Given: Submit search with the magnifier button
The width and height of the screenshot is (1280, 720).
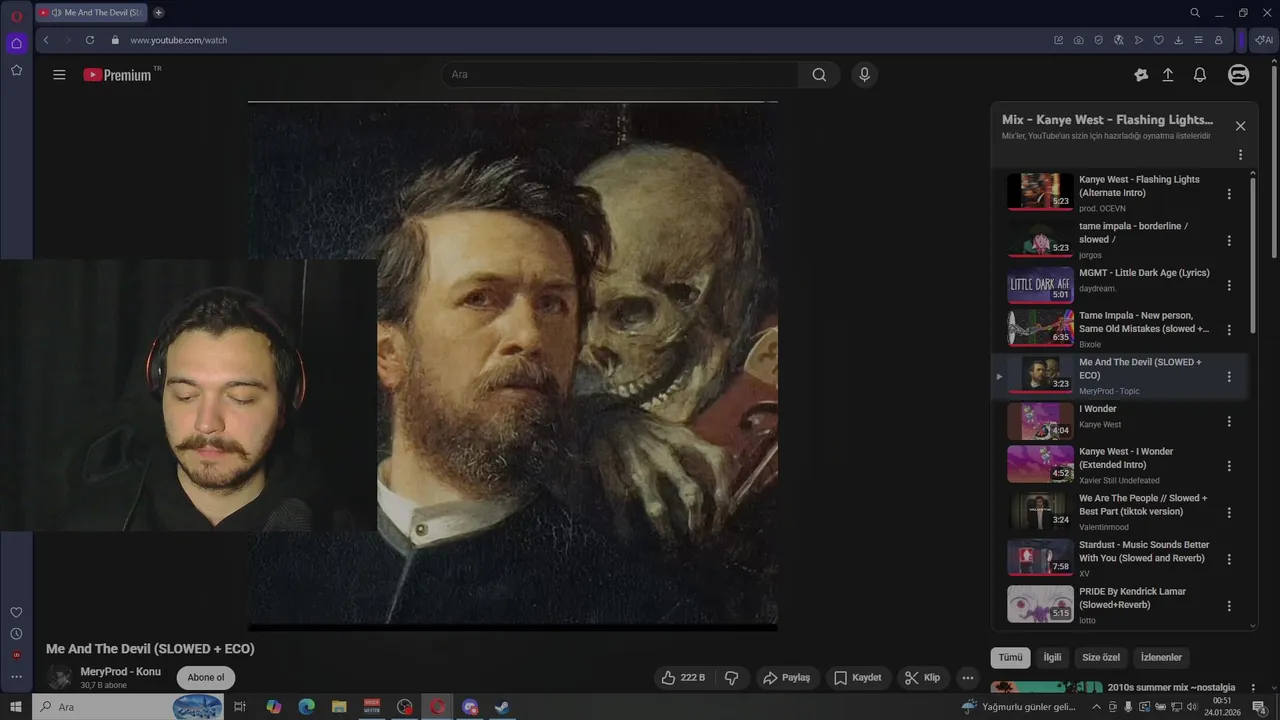Looking at the screenshot, I should point(819,75).
